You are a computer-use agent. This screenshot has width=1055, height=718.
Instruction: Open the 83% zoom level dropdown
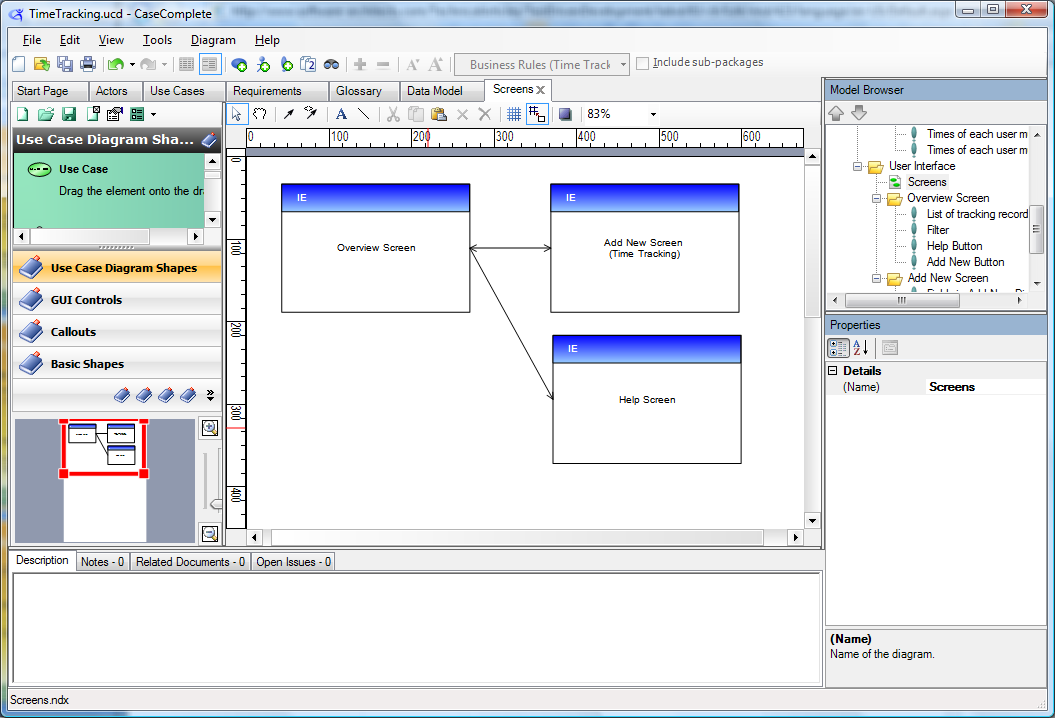point(653,114)
